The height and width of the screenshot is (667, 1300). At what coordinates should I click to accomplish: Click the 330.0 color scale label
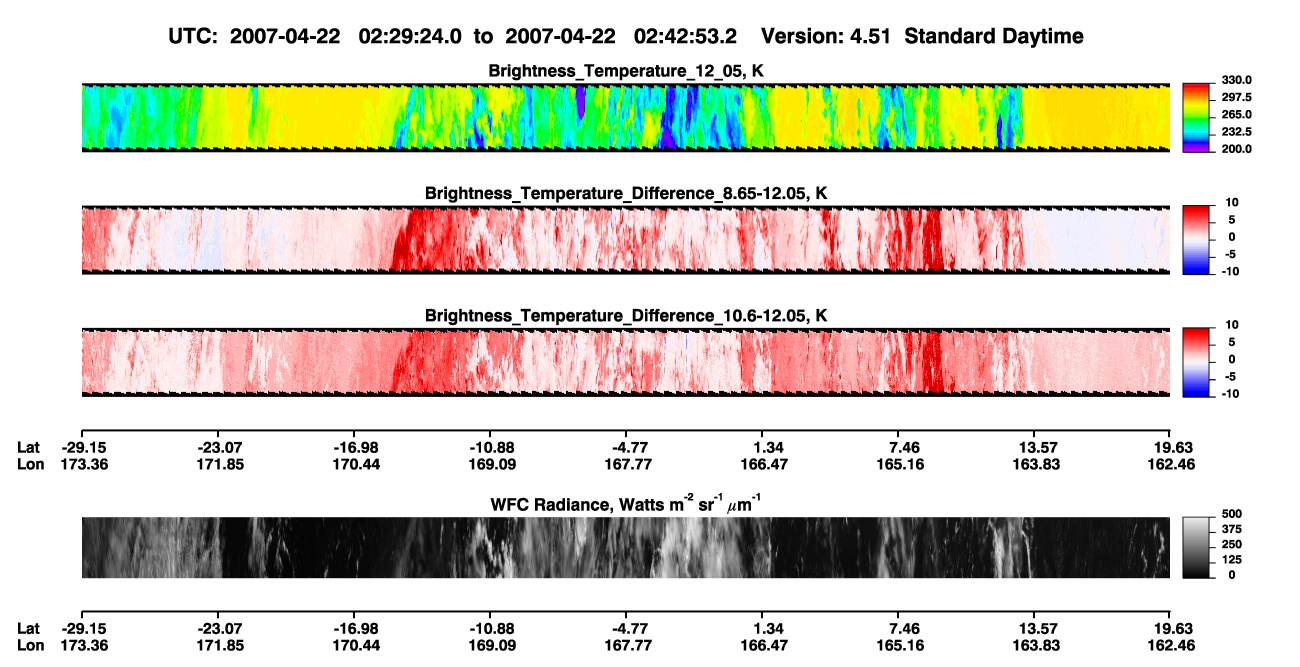coord(1237,80)
